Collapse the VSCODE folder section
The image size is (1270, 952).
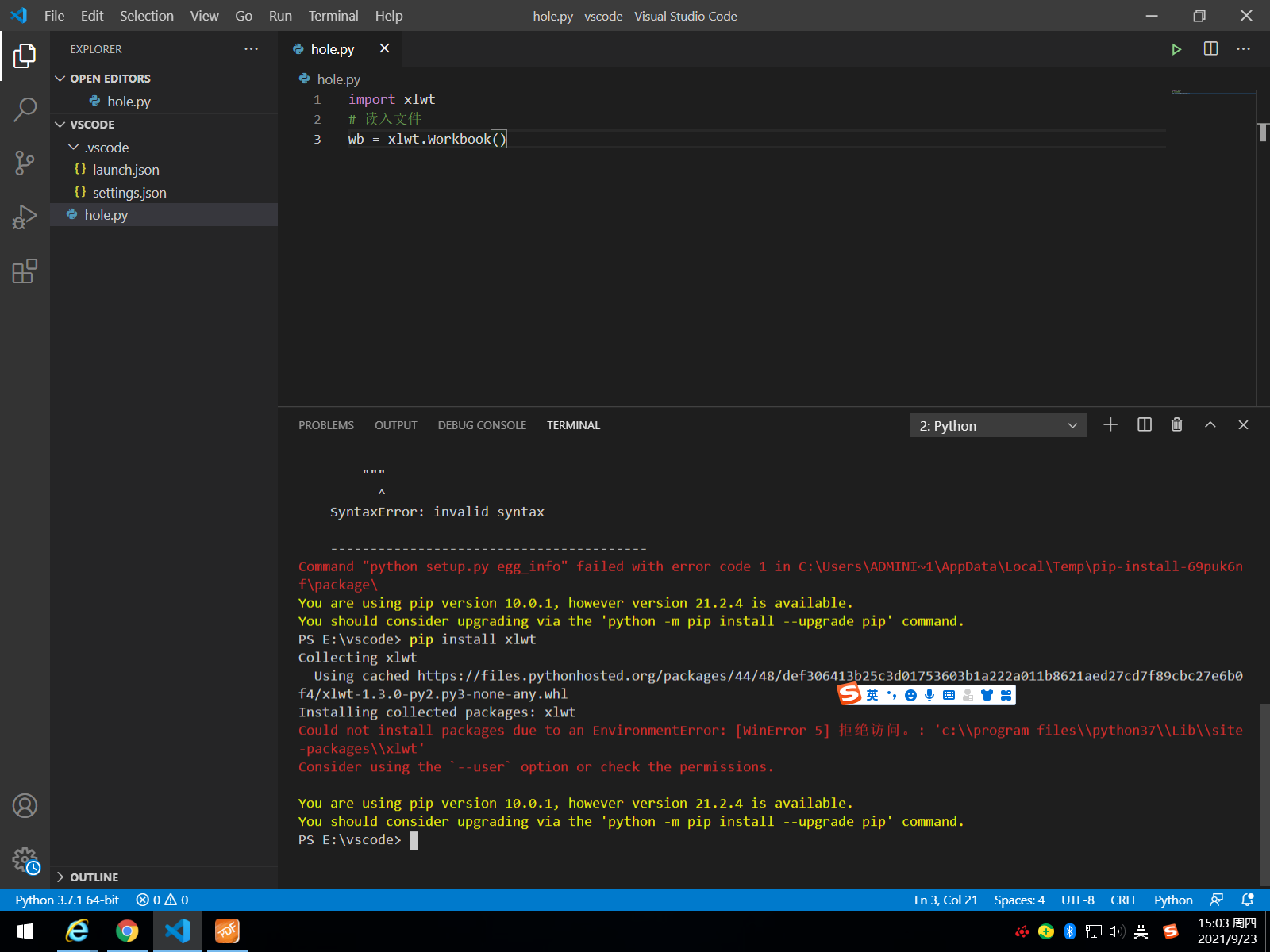click(164, 125)
